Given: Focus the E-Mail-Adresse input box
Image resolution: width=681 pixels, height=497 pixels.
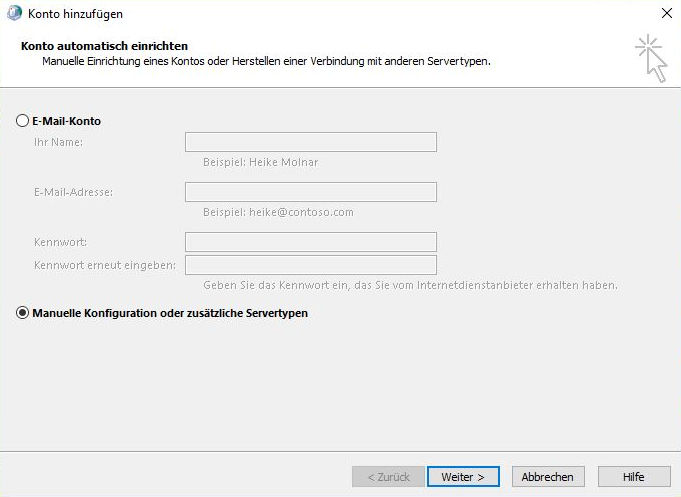Looking at the screenshot, I should (310, 192).
